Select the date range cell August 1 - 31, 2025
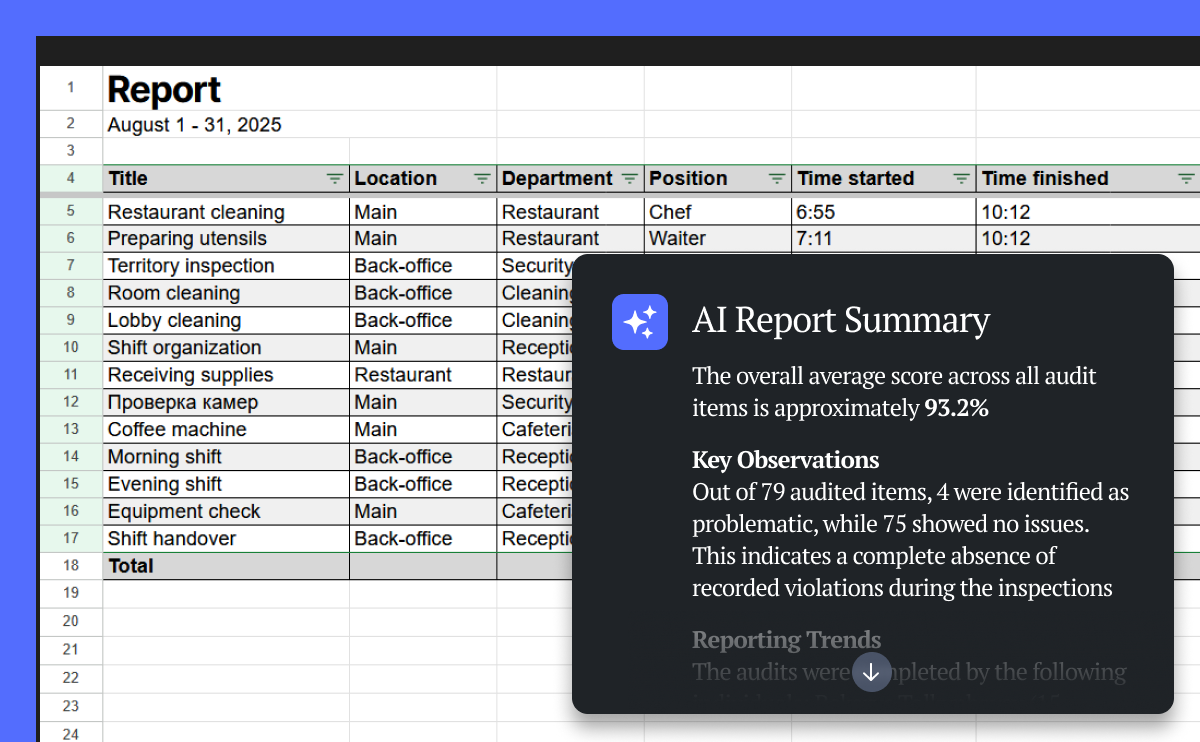Screen dimensions: 1200x742 [194, 125]
